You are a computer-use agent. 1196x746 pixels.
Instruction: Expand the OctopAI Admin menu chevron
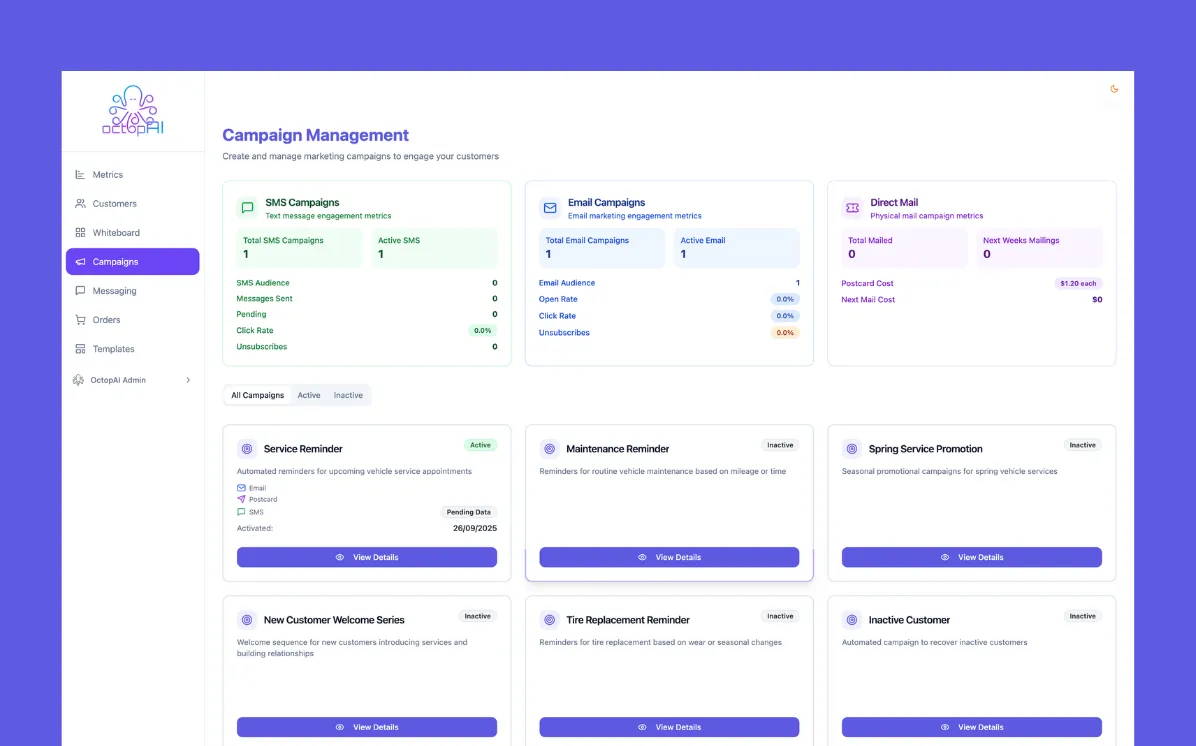188,380
